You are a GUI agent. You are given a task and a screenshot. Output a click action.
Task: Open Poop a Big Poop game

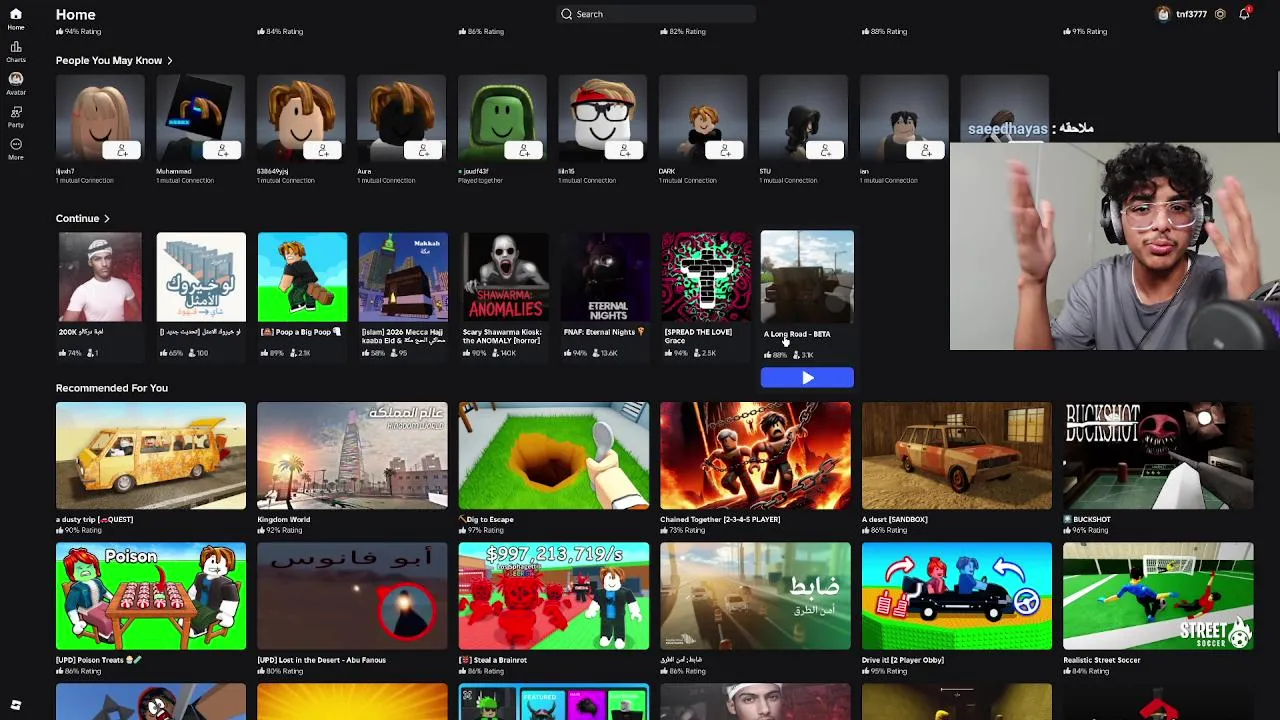tap(302, 277)
